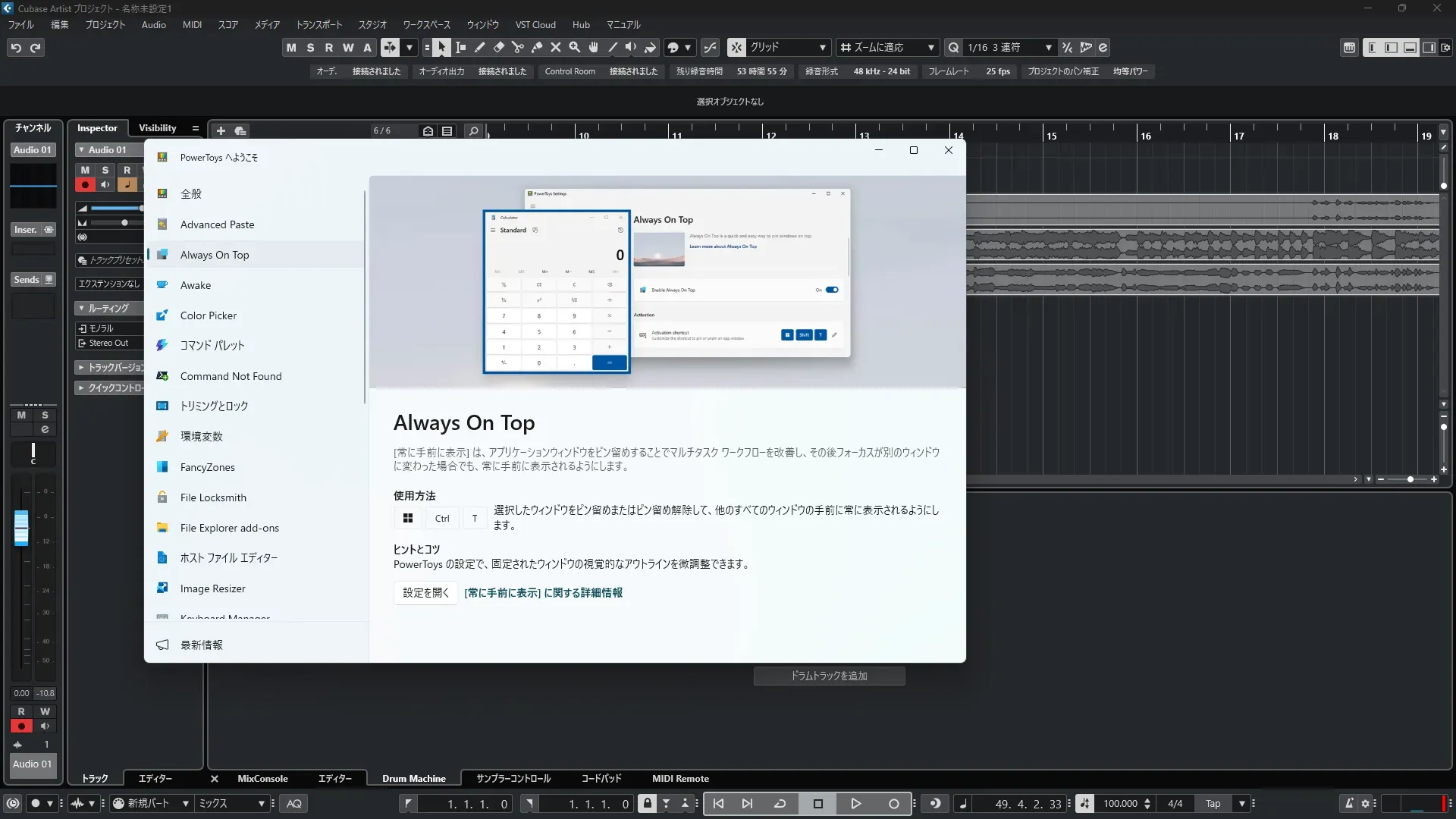This screenshot has height=819, width=1456.
Task: Toggle the Snap on/off button
Action: tap(736, 48)
